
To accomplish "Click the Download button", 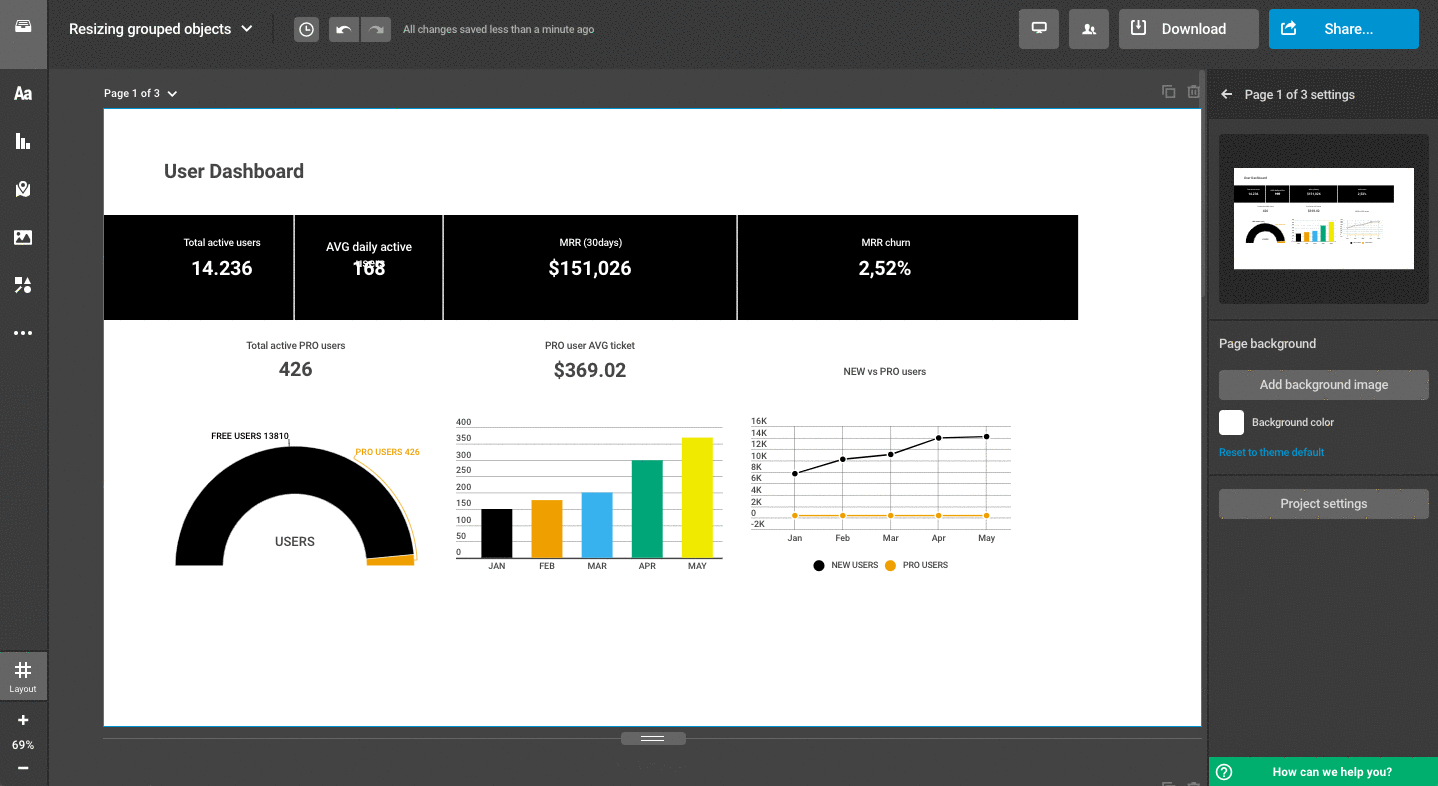I will pyautogui.click(x=1188, y=29).
